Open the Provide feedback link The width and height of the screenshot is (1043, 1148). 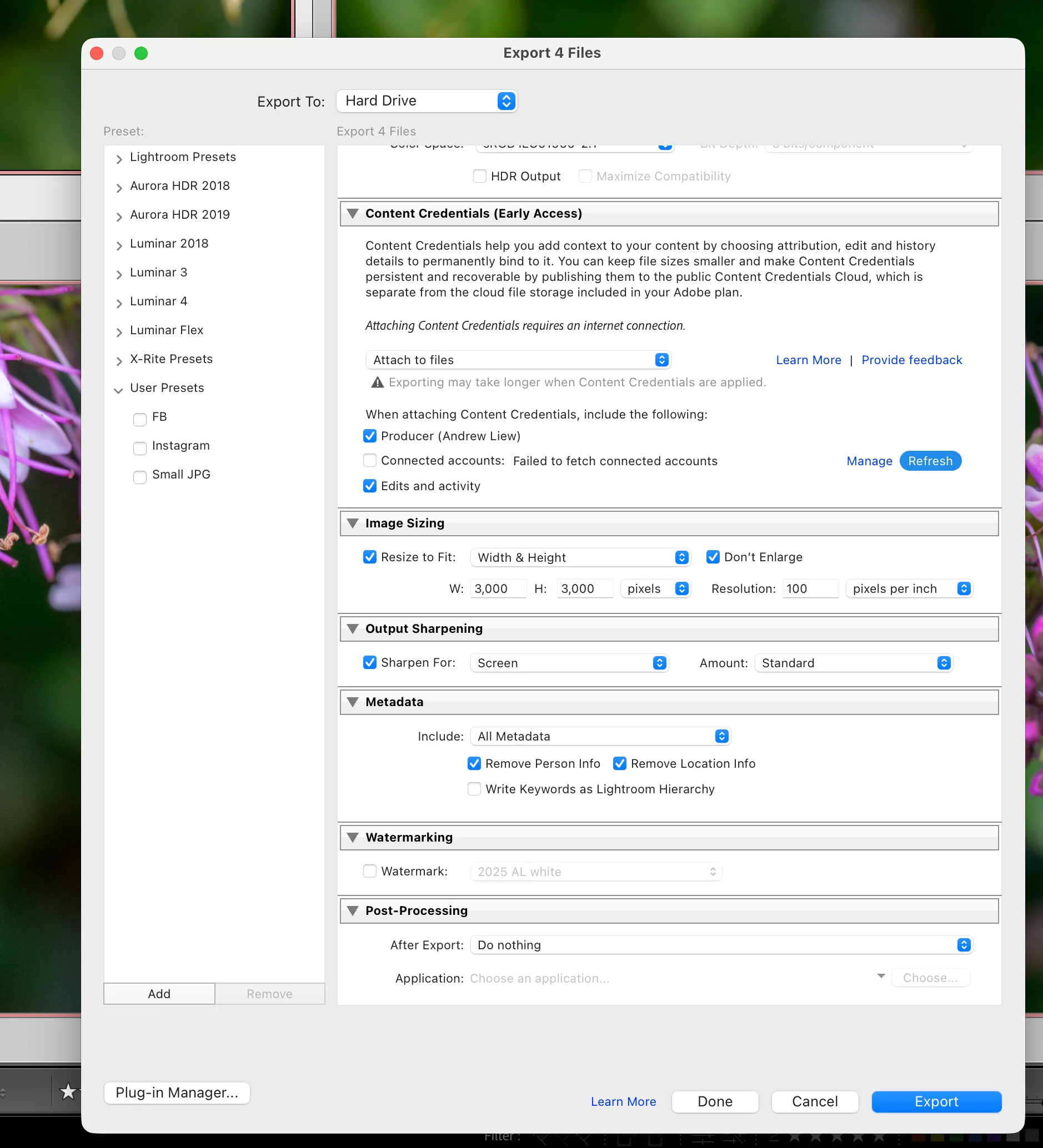pos(911,360)
